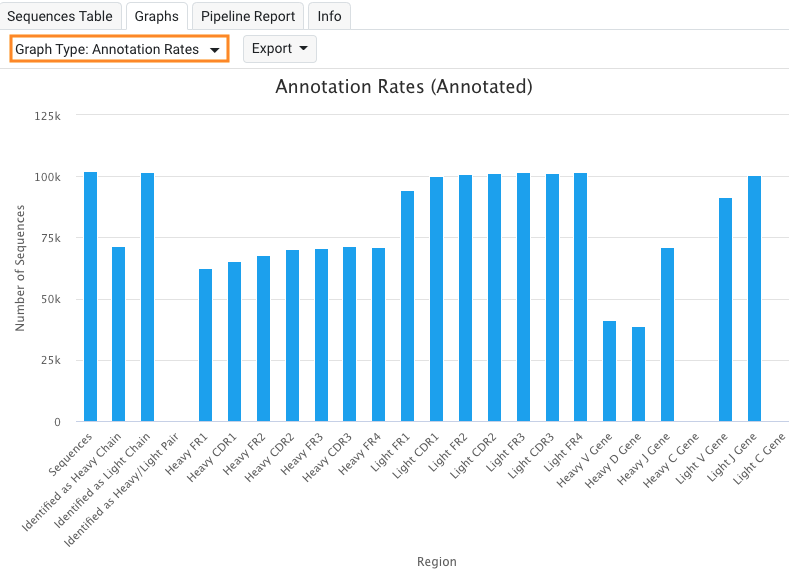Click the 75k y-axis label

[x=51, y=238]
